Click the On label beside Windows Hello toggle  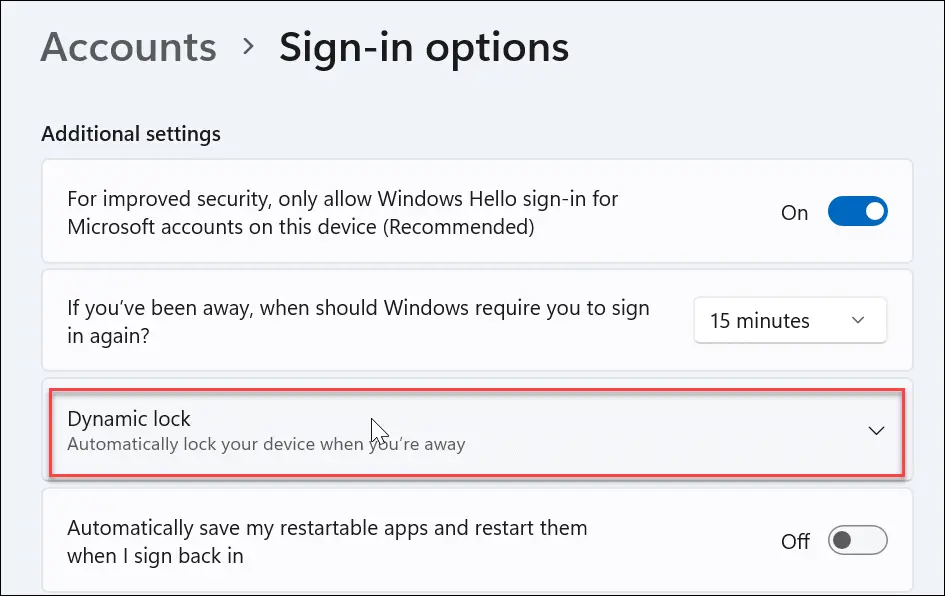coord(794,213)
